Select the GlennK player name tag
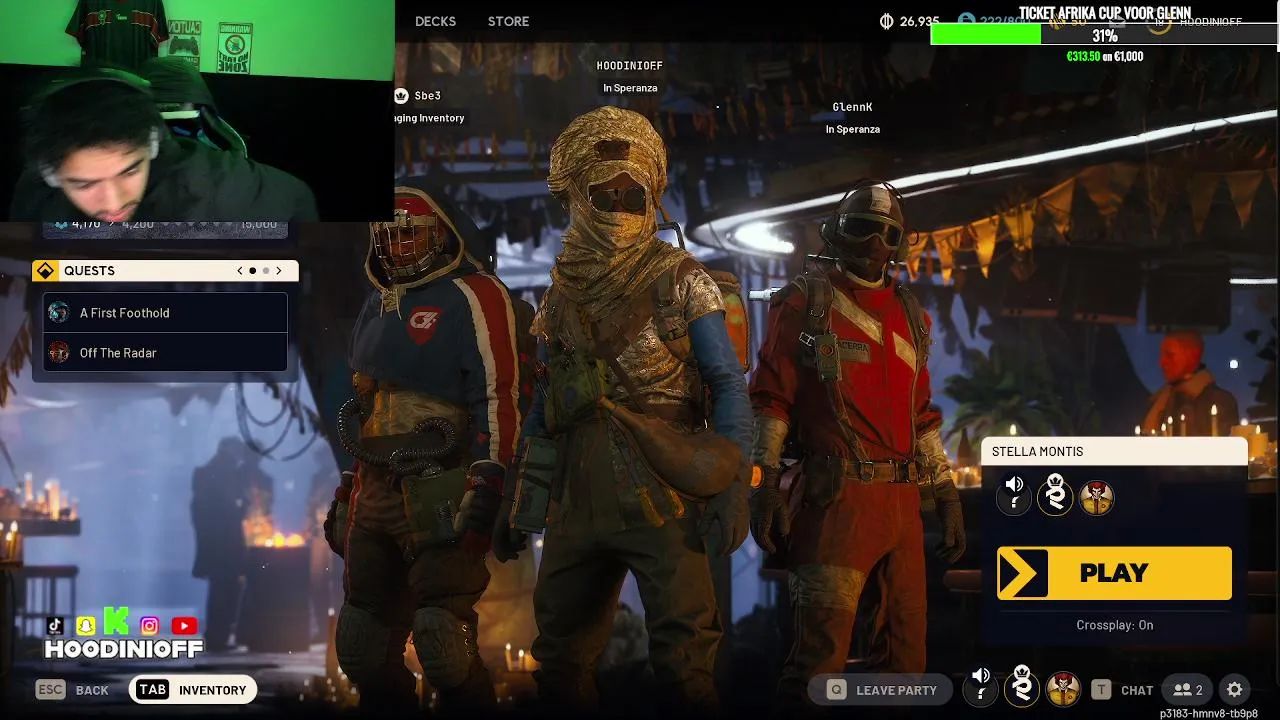 [852, 107]
